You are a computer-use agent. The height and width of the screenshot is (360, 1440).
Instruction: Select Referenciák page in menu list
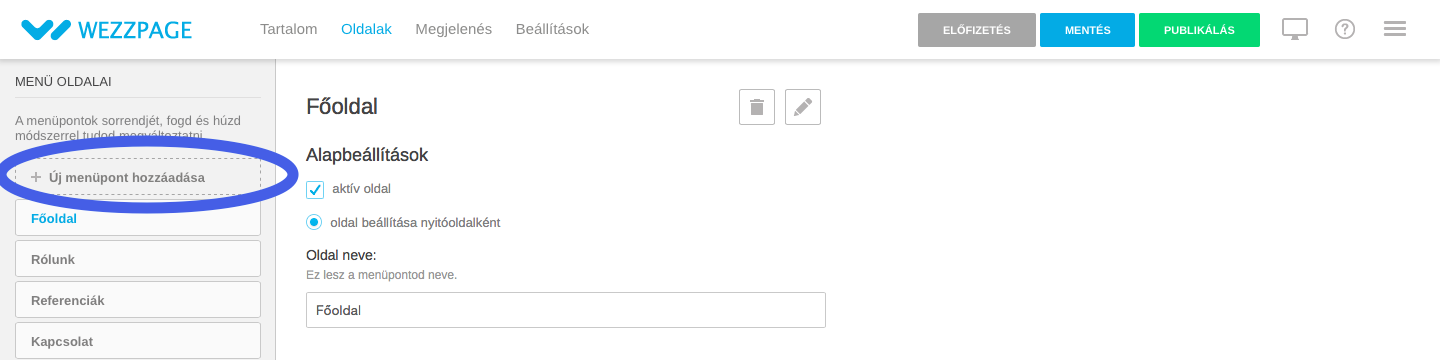(x=138, y=300)
